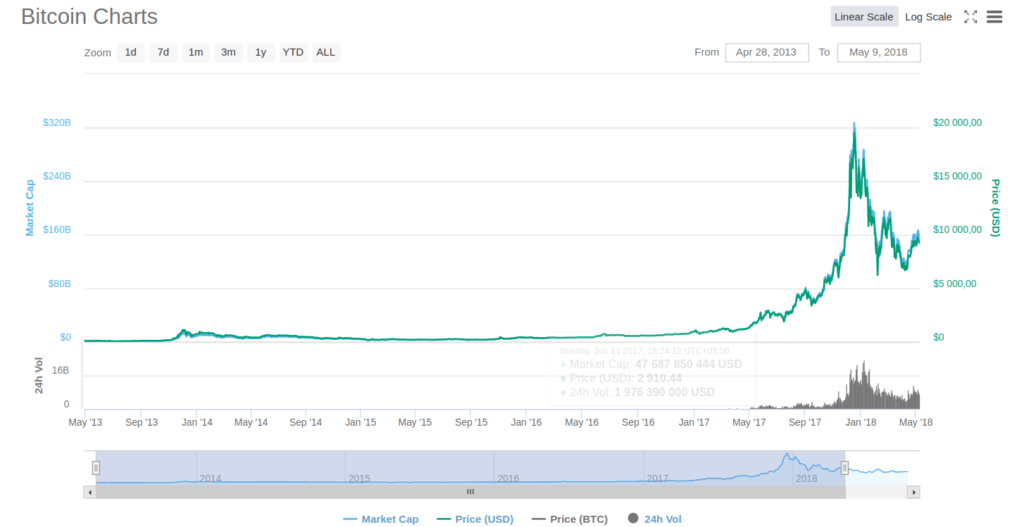
Task: Switch to Log Scale
Action: 928,17
